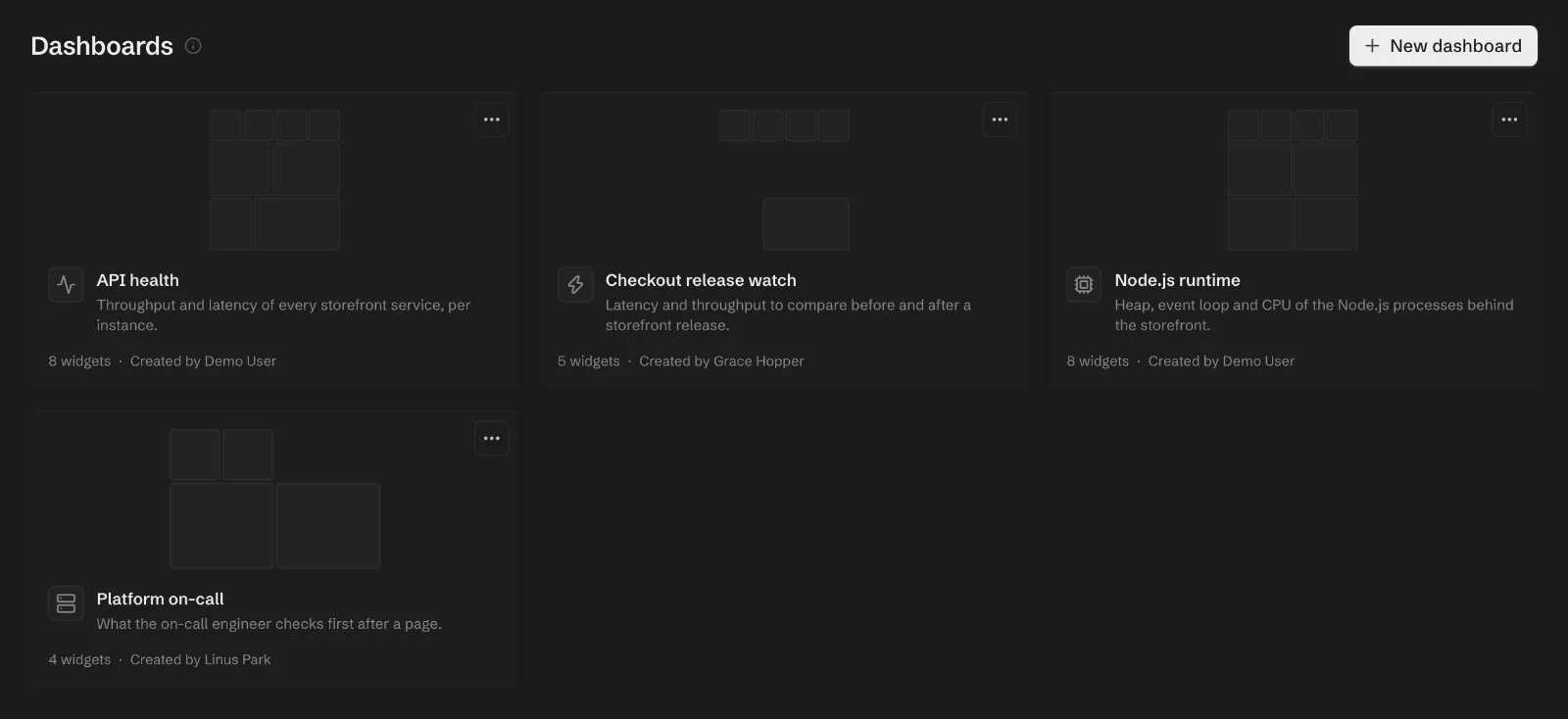This screenshot has width=1568, height=719.
Task: Click the Node.js runtime description about heap
Action: [1314, 315]
